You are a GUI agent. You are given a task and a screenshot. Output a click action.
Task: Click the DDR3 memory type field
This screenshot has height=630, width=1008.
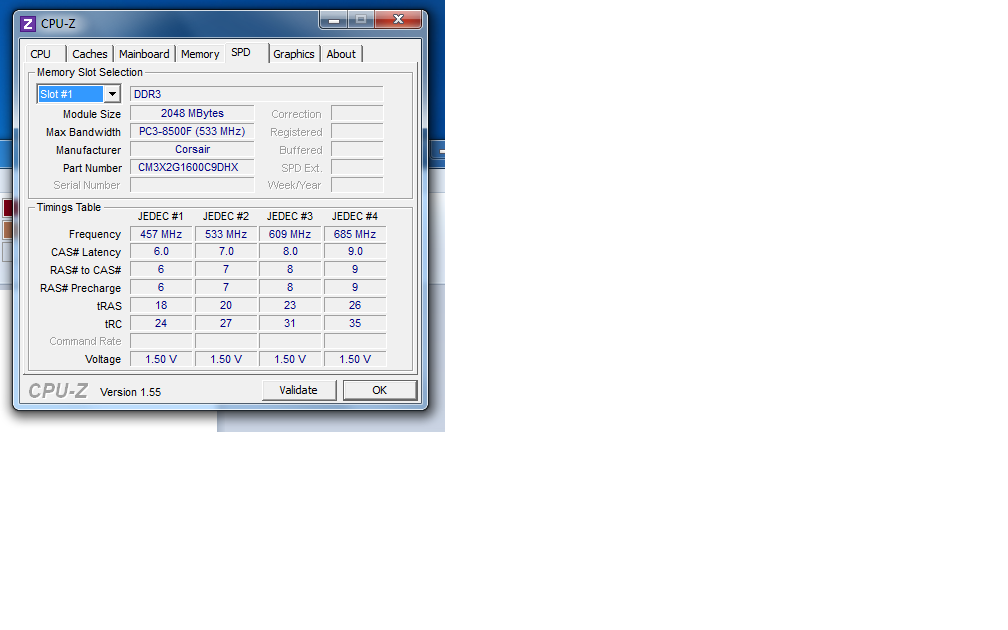coord(256,94)
